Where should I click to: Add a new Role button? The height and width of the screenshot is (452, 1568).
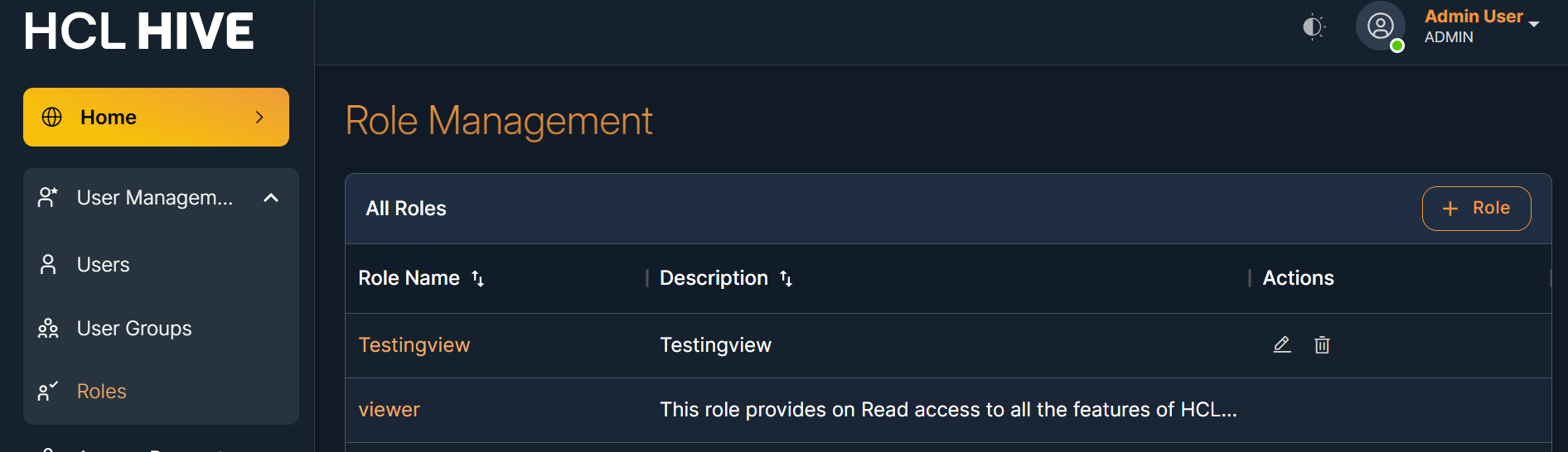pos(1476,209)
